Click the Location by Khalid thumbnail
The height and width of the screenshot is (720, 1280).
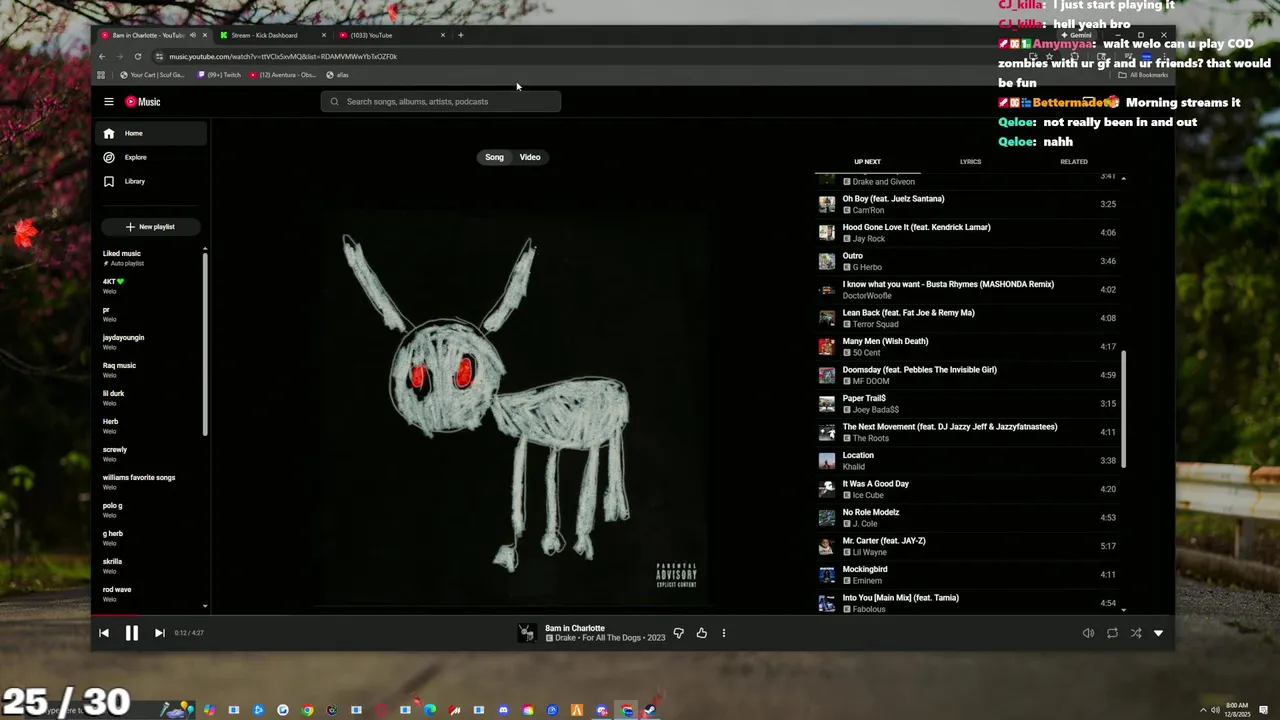[x=827, y=461]
